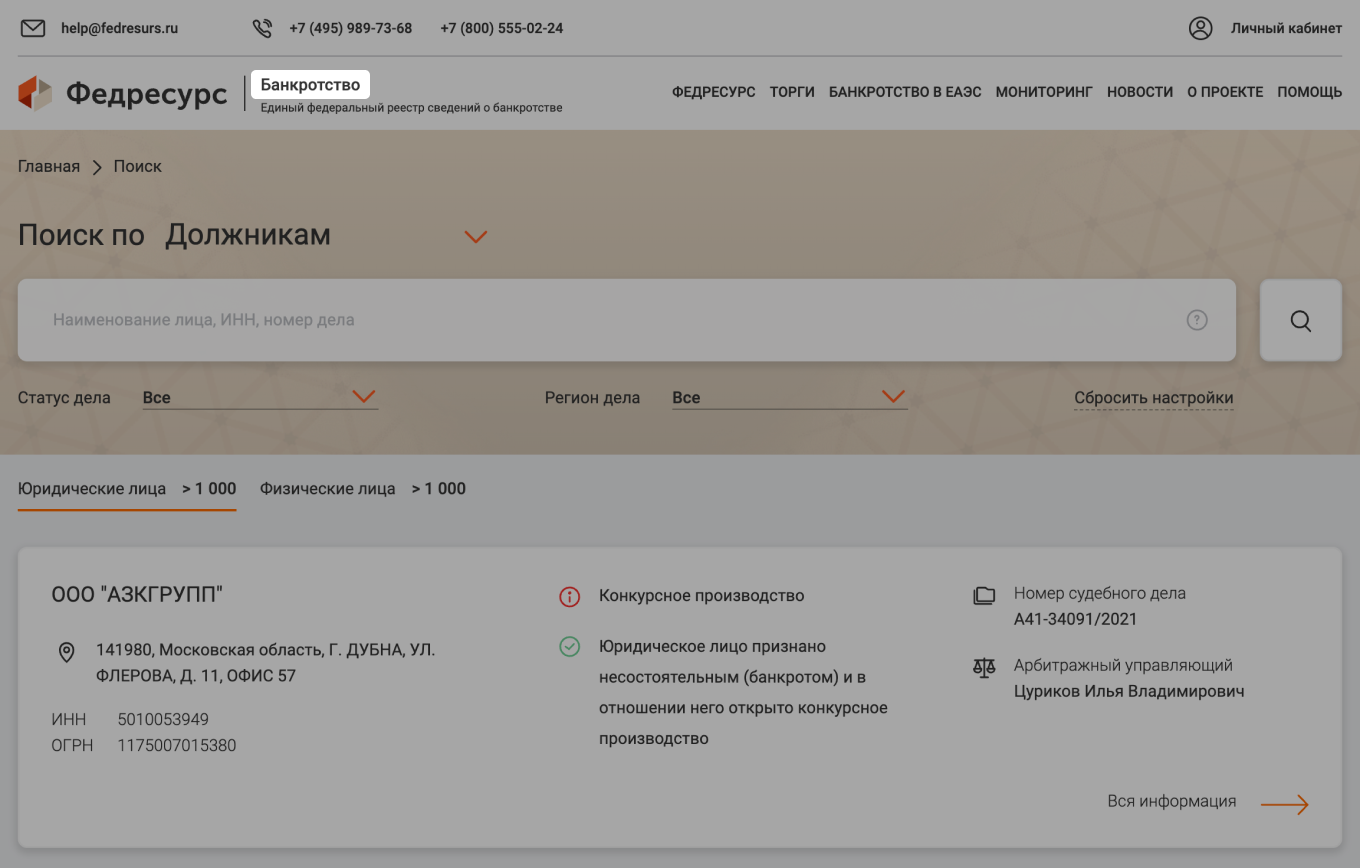Open the МОНИТОРИНГ menu item
The height and width of the screenshot is (868, 1360).
click(x=1044, y=92)
